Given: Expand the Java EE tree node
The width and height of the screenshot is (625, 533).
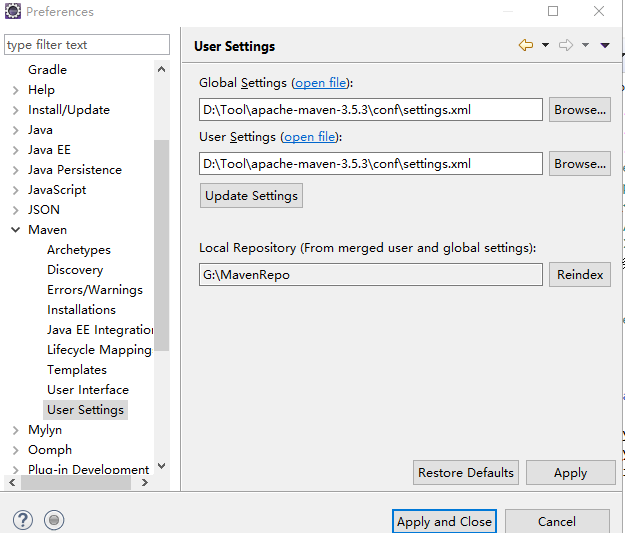Looking at the screenshot, I should pyautogui.click(x=16, y=150).
